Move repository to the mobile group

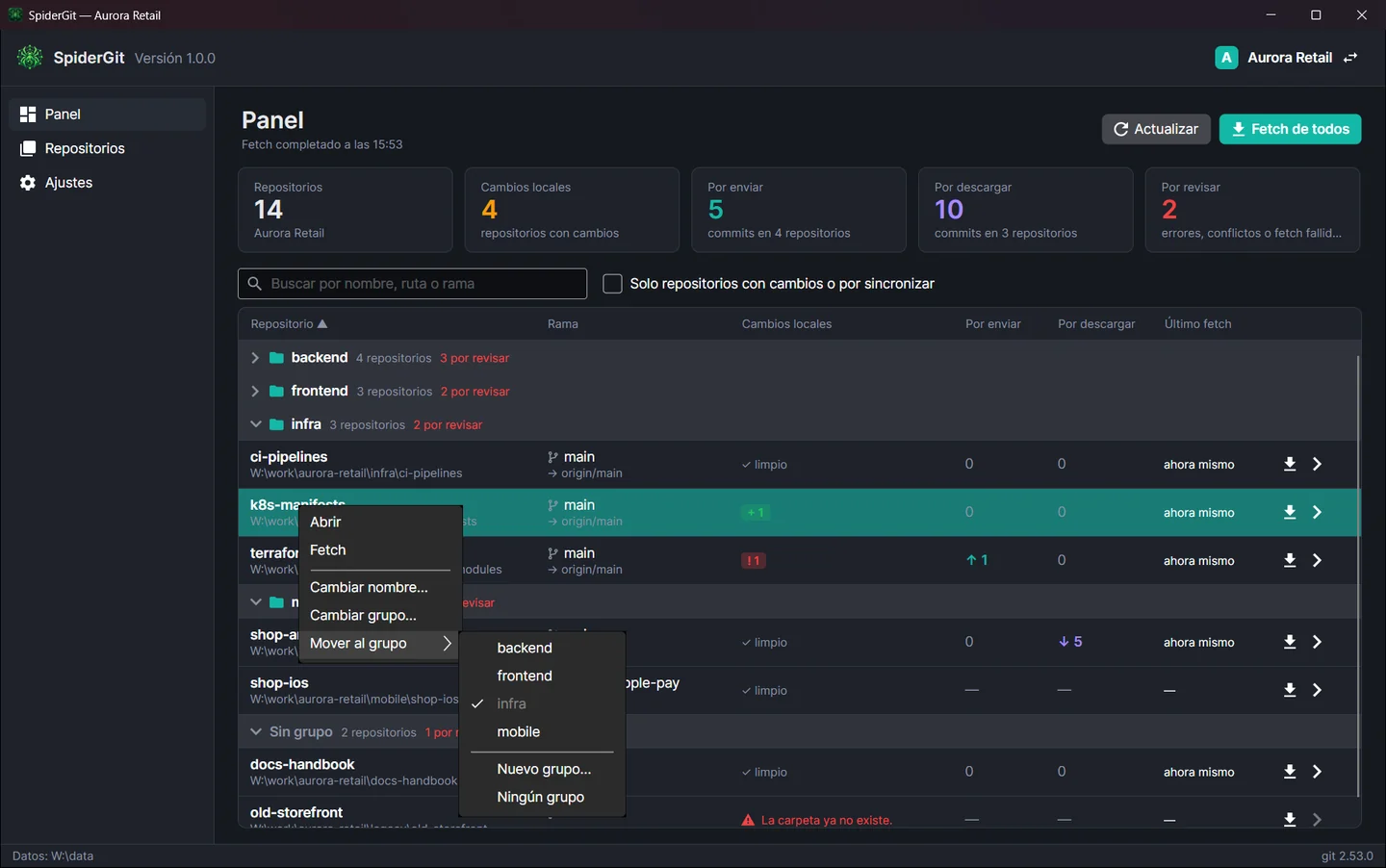pyautogui.click(x=543, y=731)
